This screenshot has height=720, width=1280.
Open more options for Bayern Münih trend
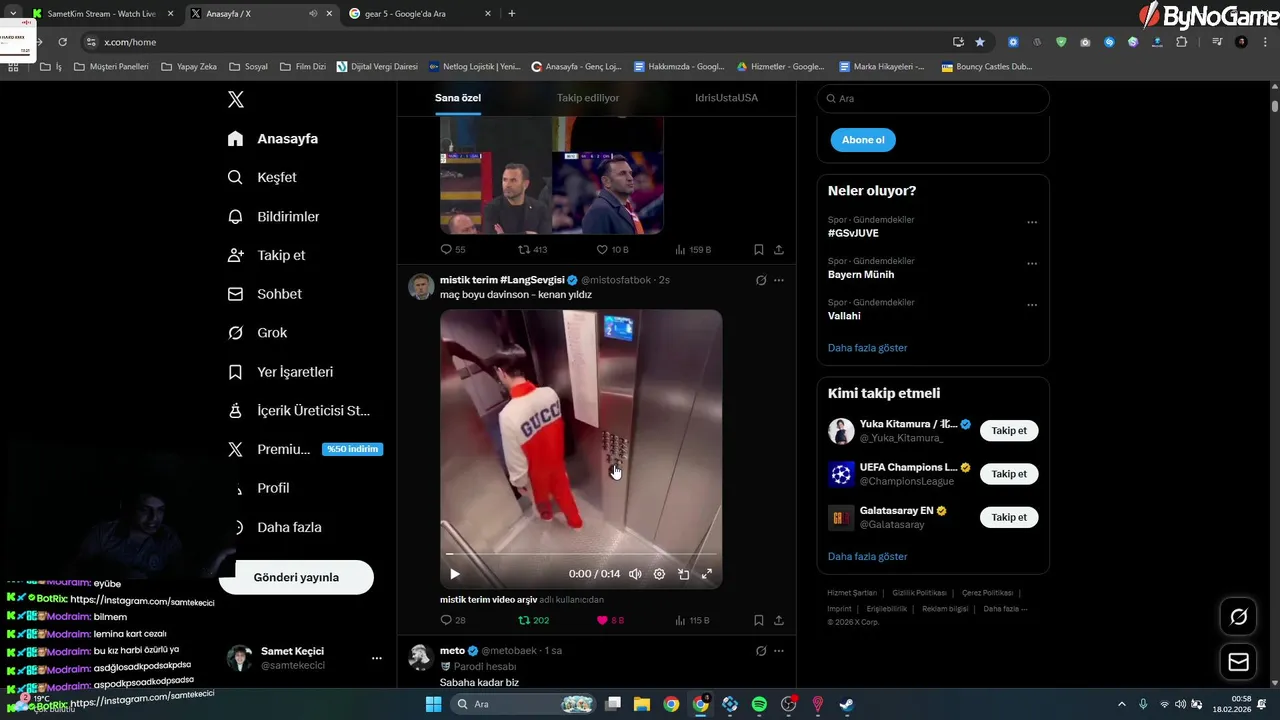coord(1032,264)
